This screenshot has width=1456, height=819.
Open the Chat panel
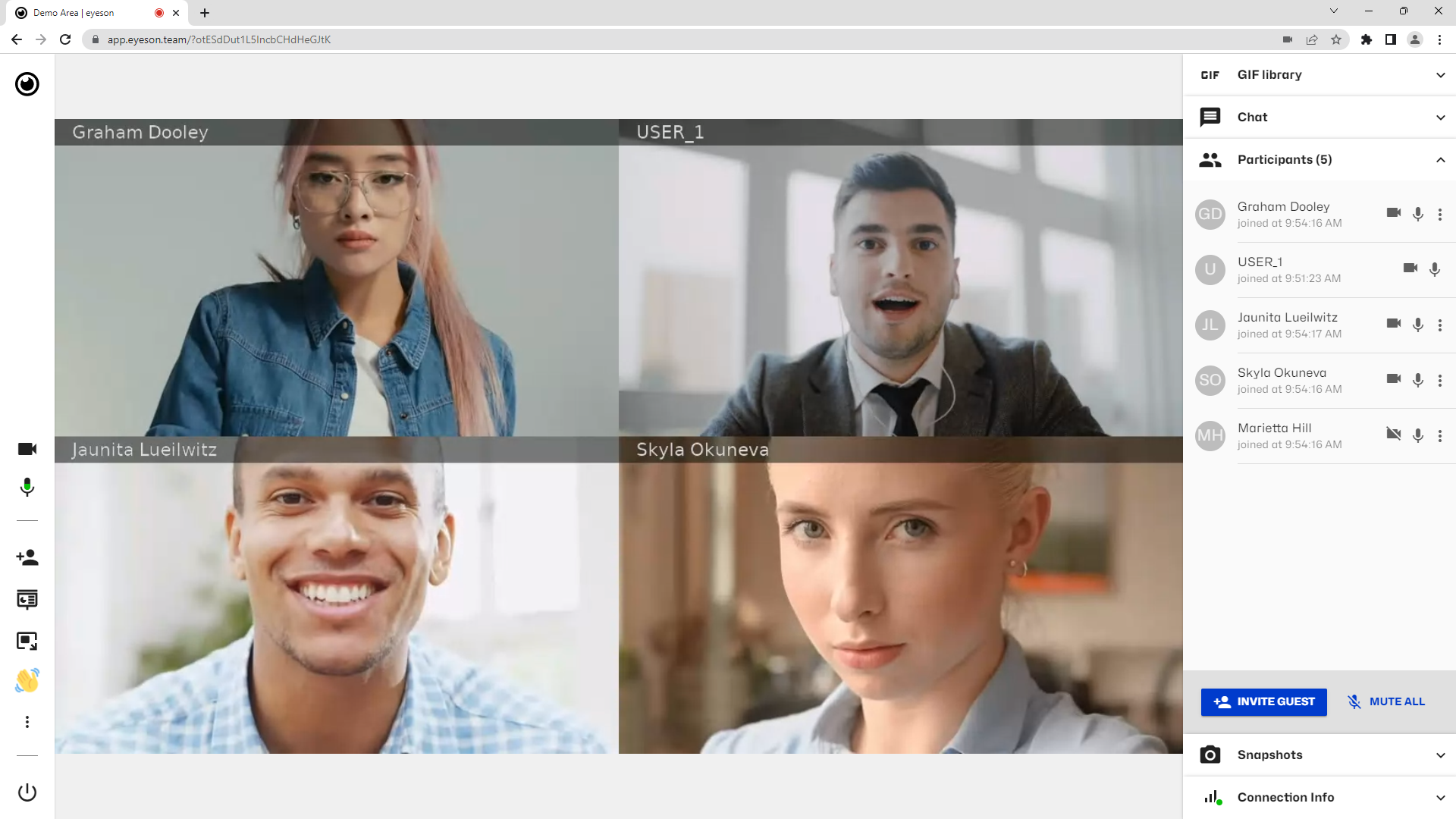click(1320, 117)
